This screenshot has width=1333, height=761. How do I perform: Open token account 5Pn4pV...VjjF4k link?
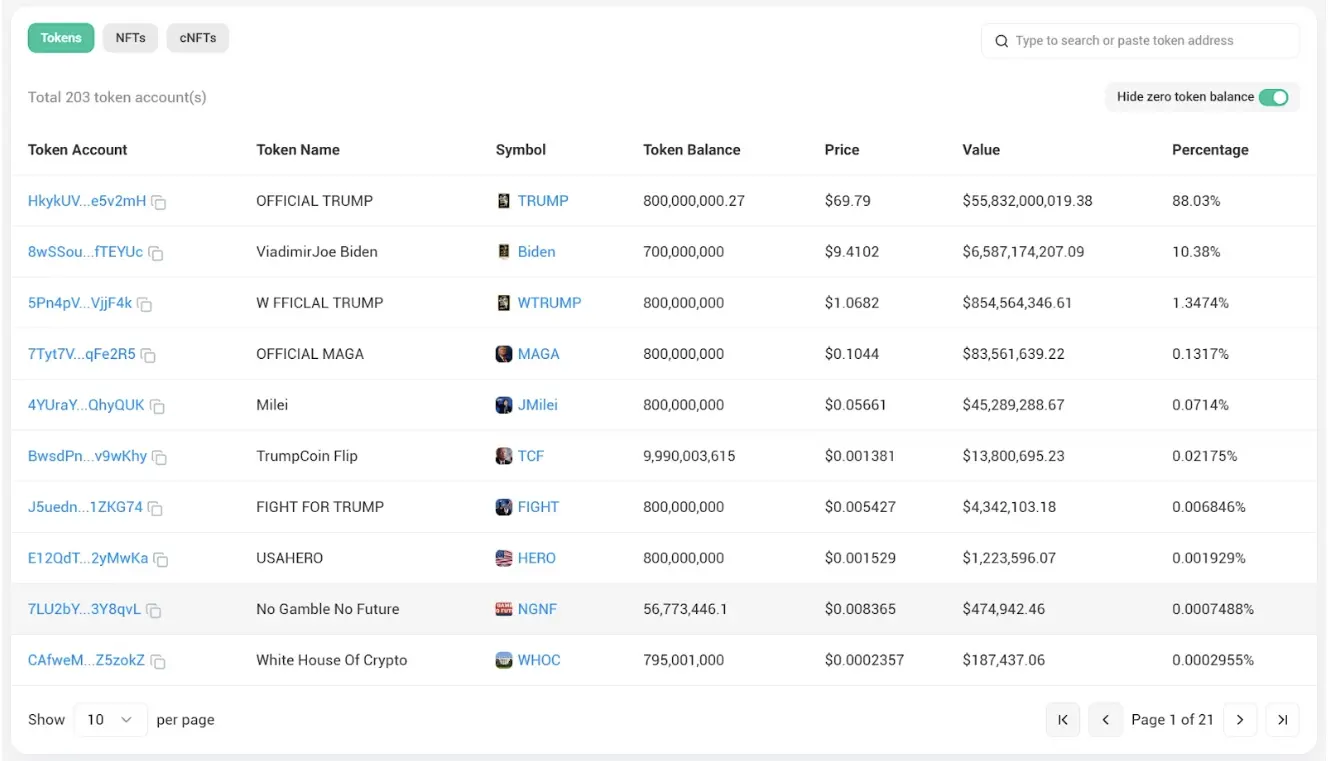point(80,303)
